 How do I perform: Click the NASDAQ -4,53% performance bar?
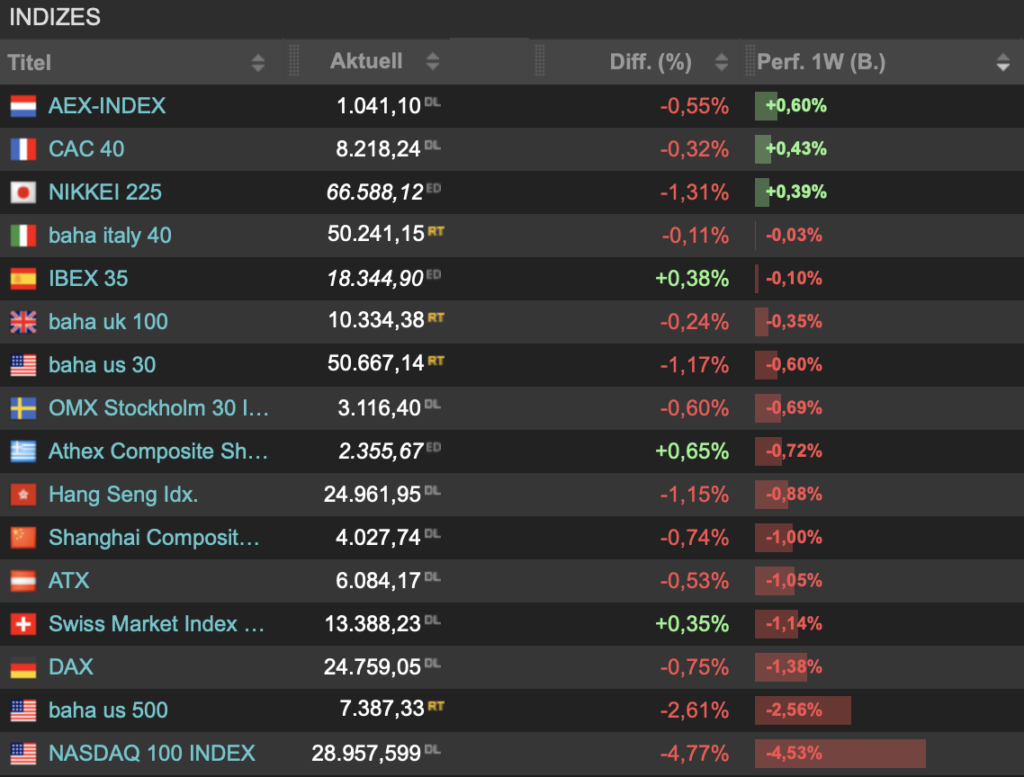coord(840,753)
